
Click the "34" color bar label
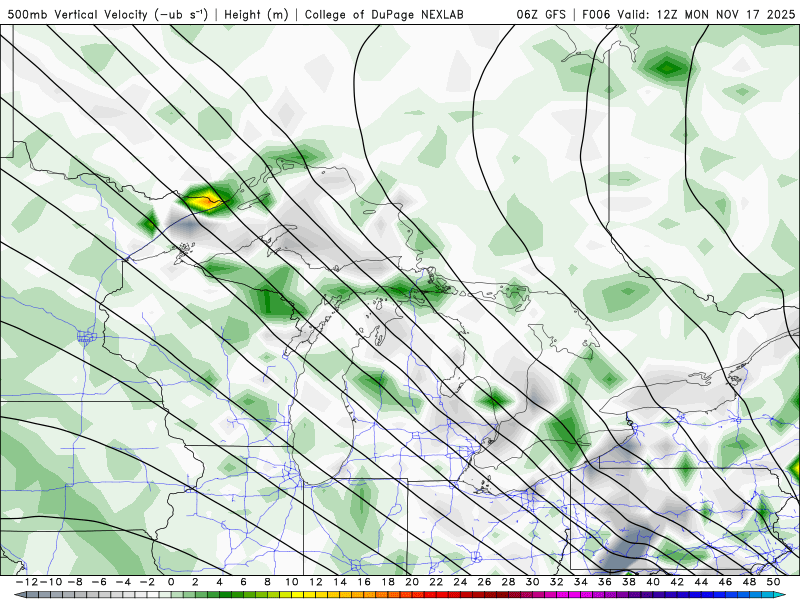click(581, 582)
